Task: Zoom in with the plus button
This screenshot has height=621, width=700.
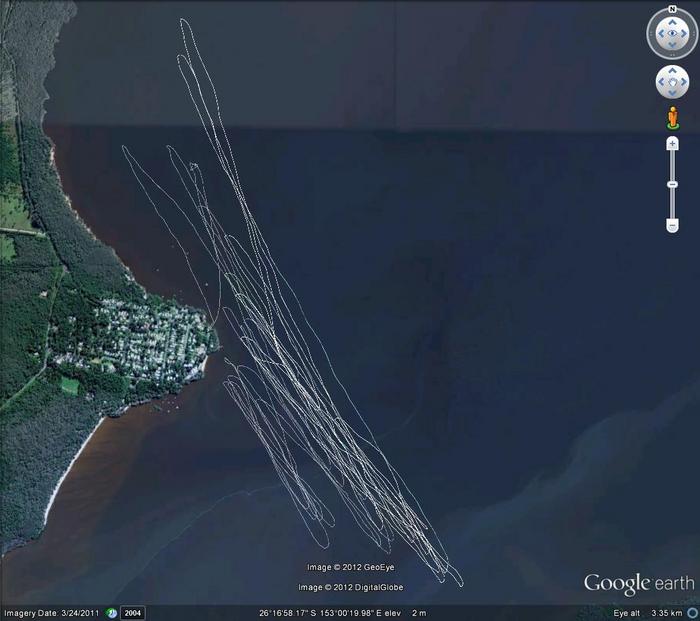Action: (672, 144)
